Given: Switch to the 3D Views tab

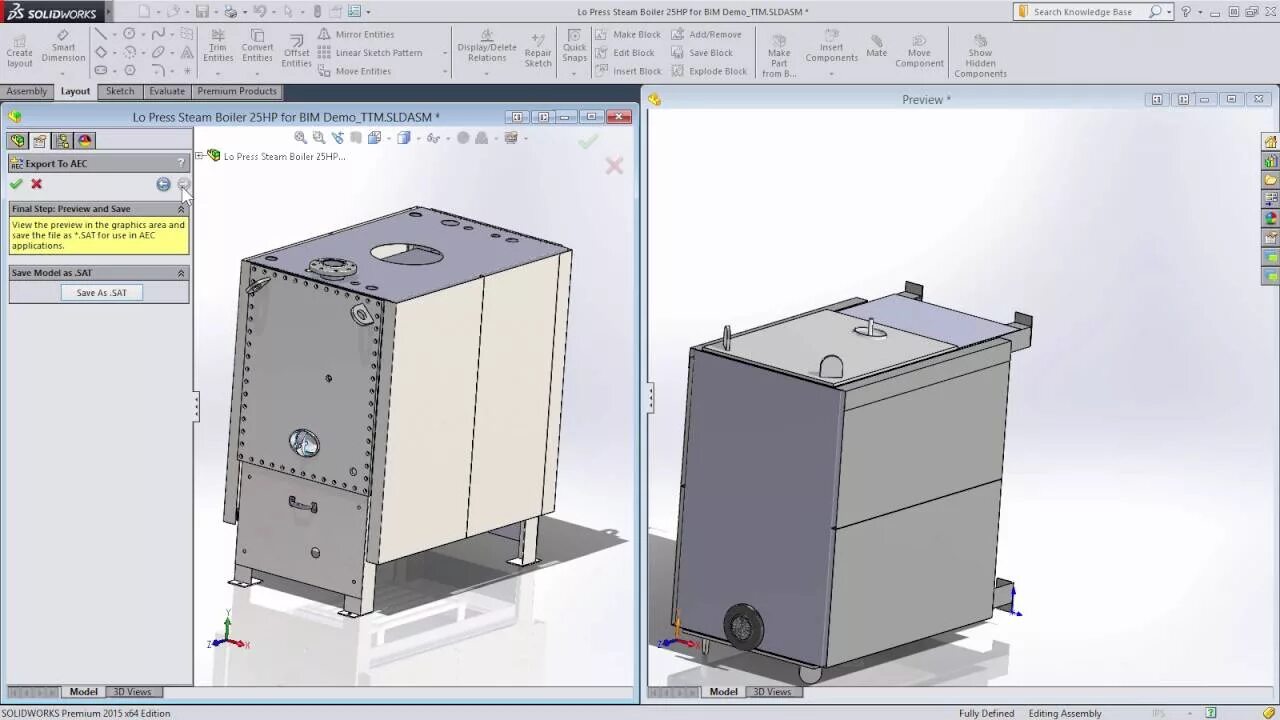Looking at the screenshot, I should pyautogui.click(x=132, y=691).
